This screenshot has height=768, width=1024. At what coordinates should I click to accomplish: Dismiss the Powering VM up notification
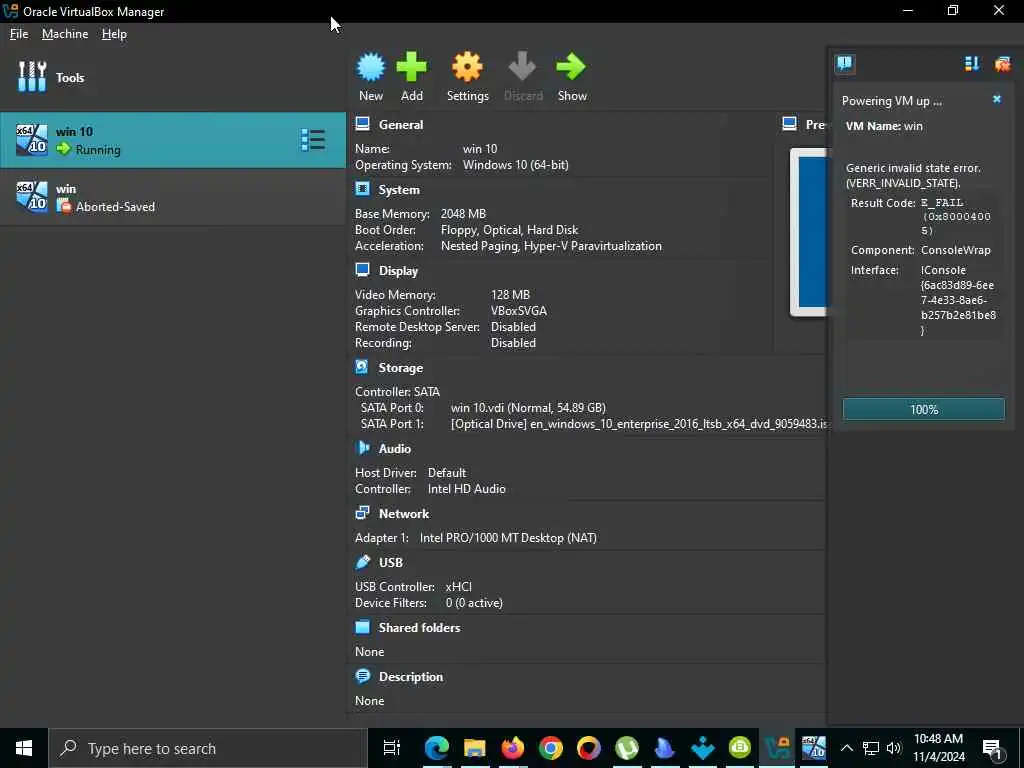coord(997,99)
